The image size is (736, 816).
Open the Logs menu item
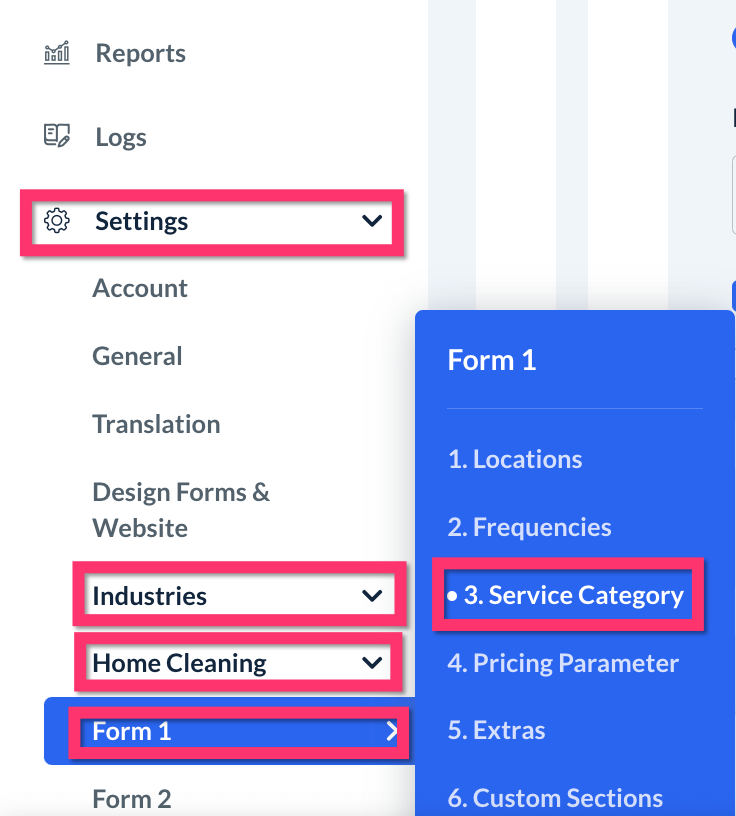(121, 137)
